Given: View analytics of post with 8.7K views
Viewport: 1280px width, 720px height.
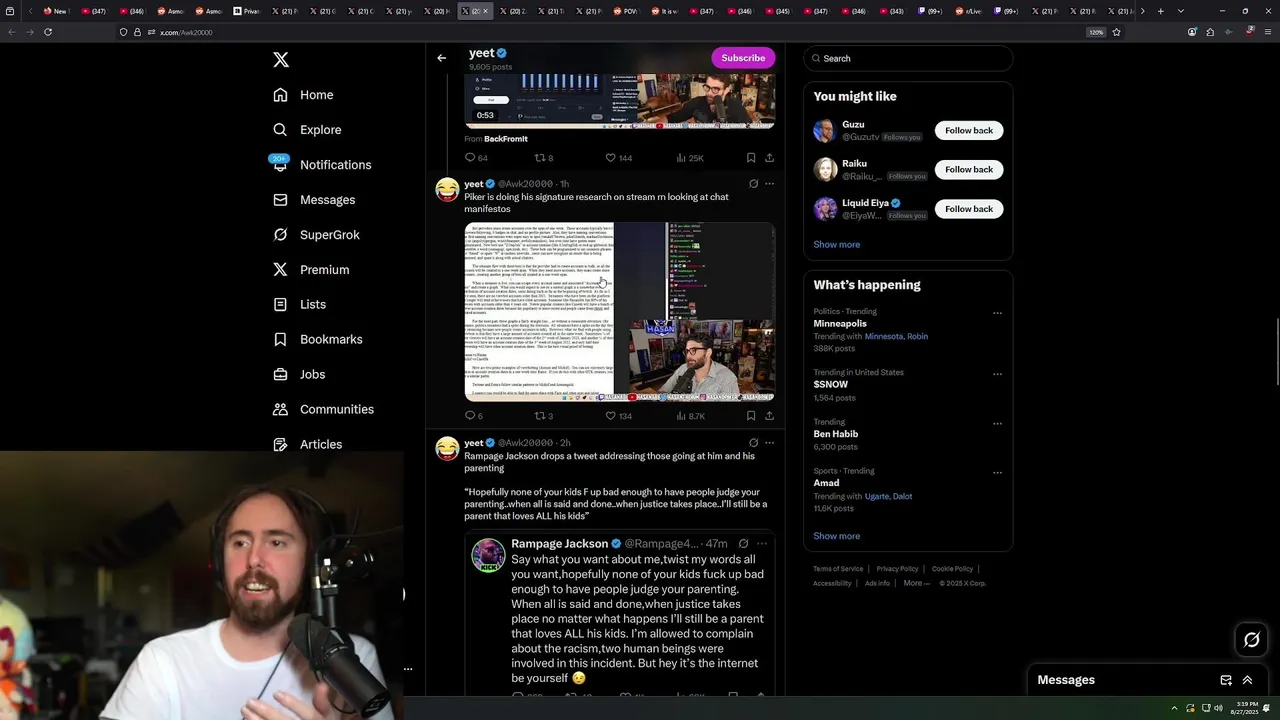Looking at the screenshot, I should point(690,416).
